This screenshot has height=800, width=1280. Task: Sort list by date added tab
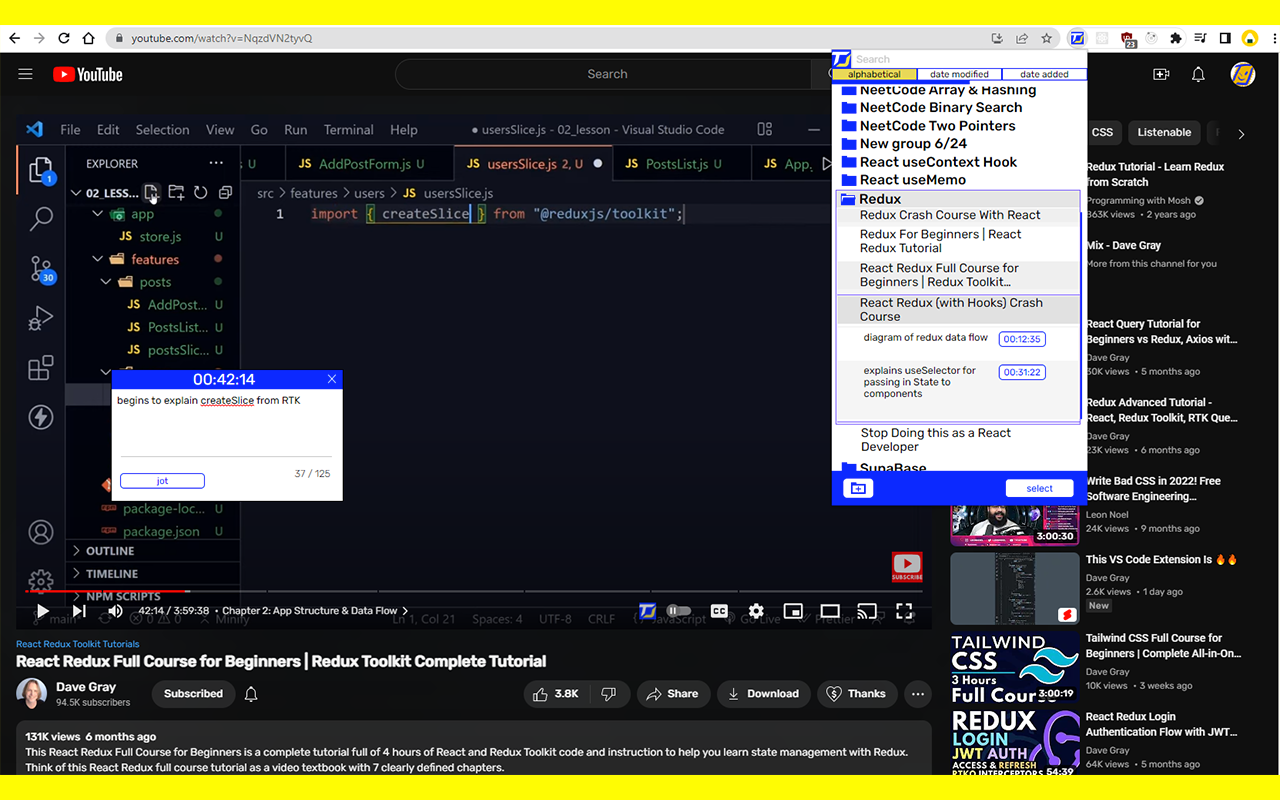tap(1044, 74)
